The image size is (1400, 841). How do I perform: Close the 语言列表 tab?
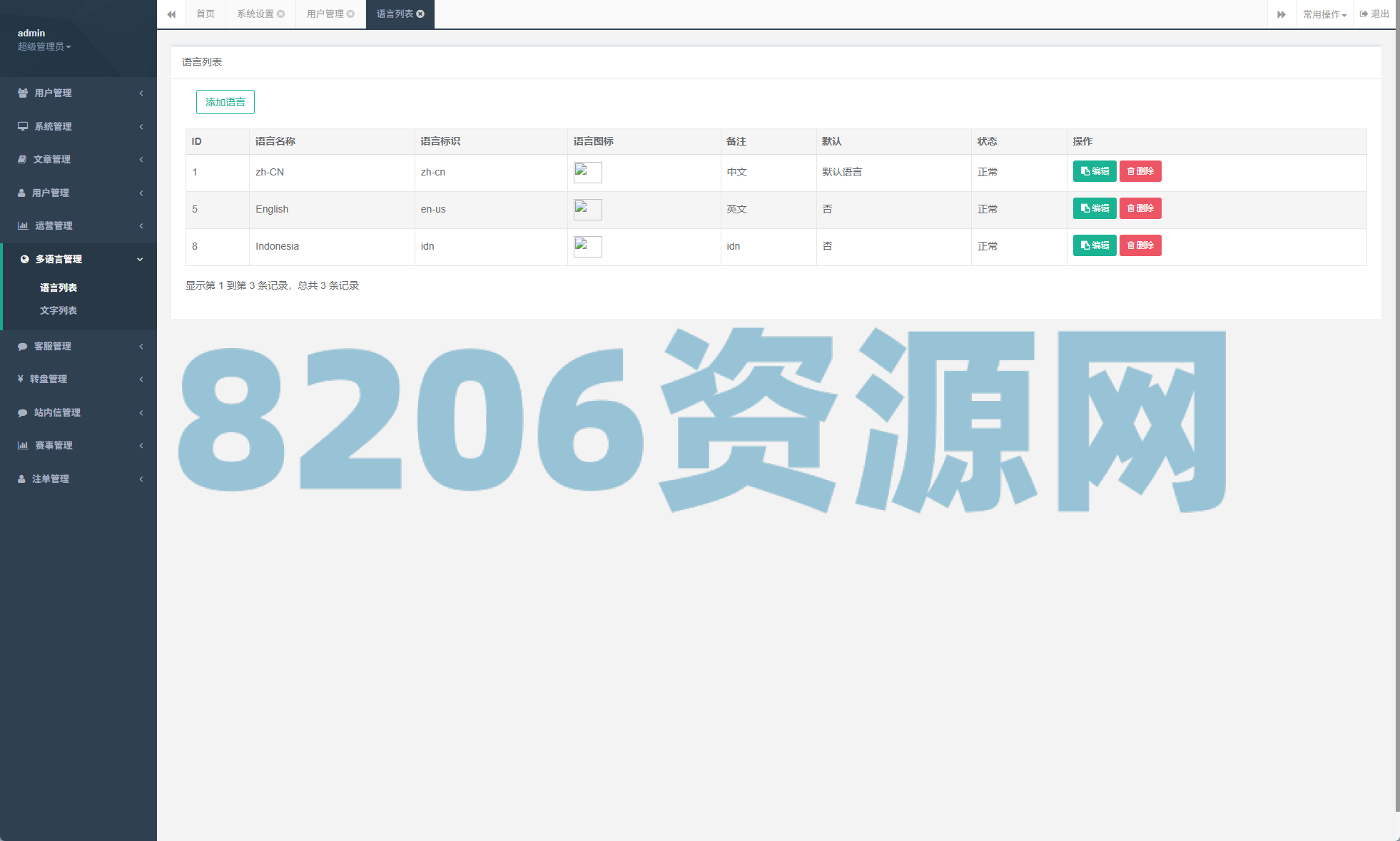pyautogui.click(x=420, y=14)
